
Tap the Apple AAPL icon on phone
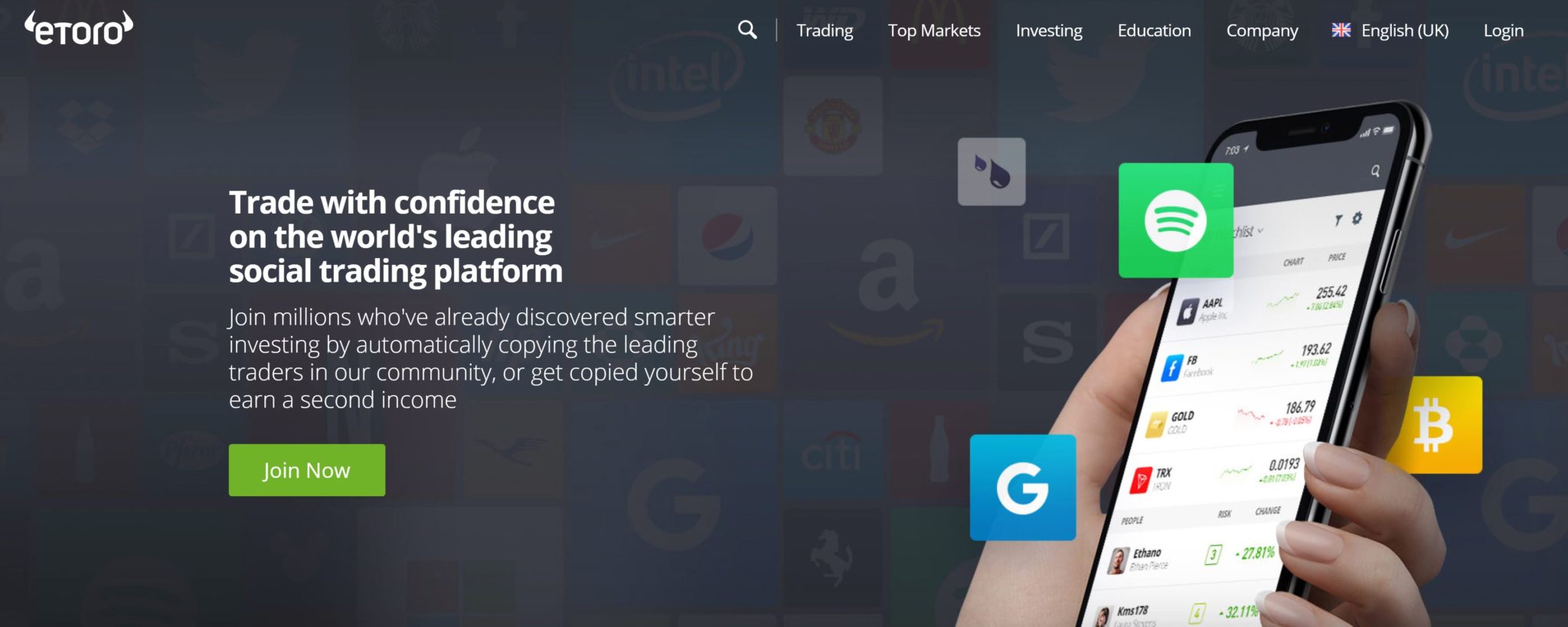pos(1187,311)
